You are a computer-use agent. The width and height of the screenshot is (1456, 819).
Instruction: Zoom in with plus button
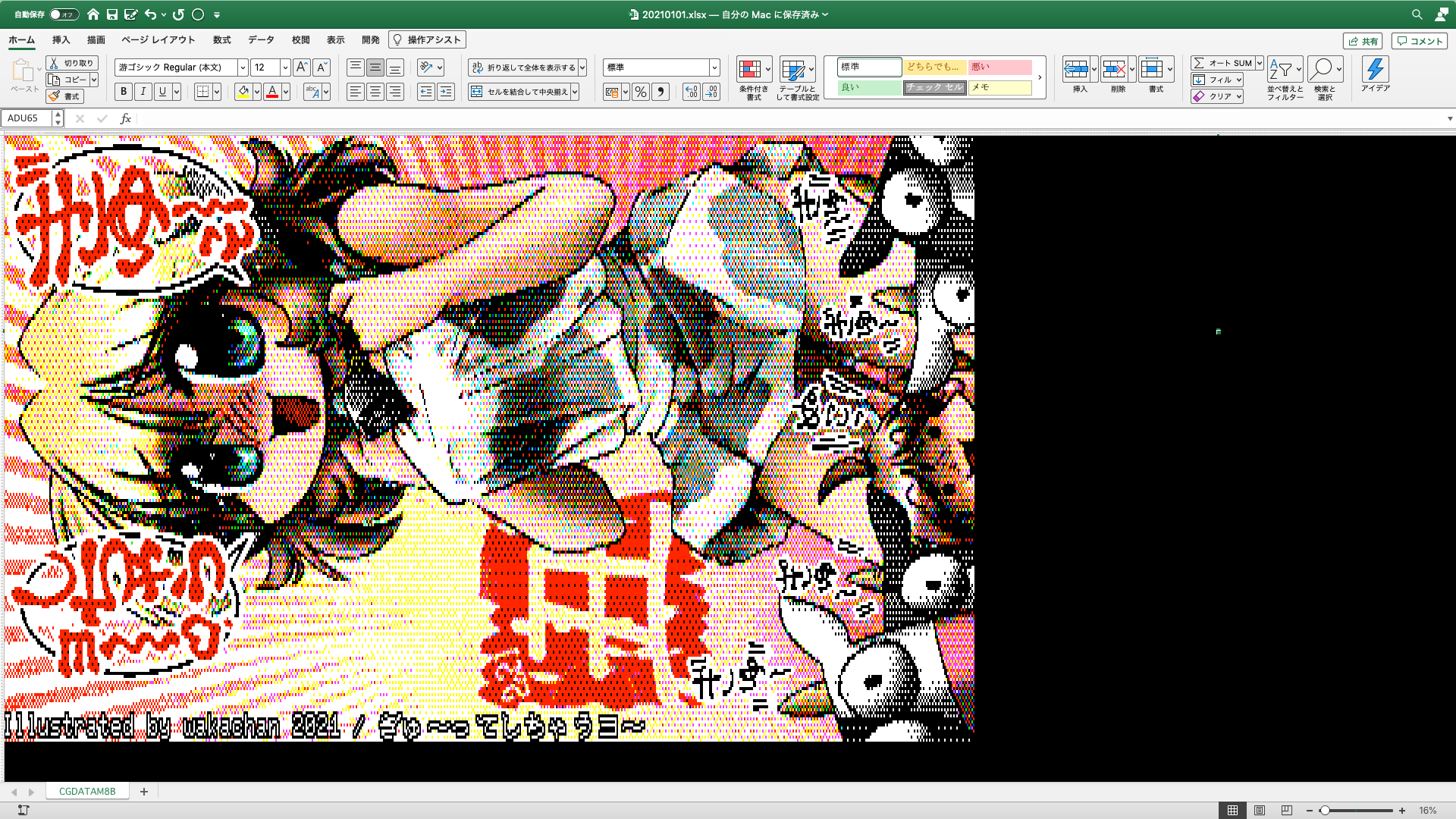(1402, 810)
